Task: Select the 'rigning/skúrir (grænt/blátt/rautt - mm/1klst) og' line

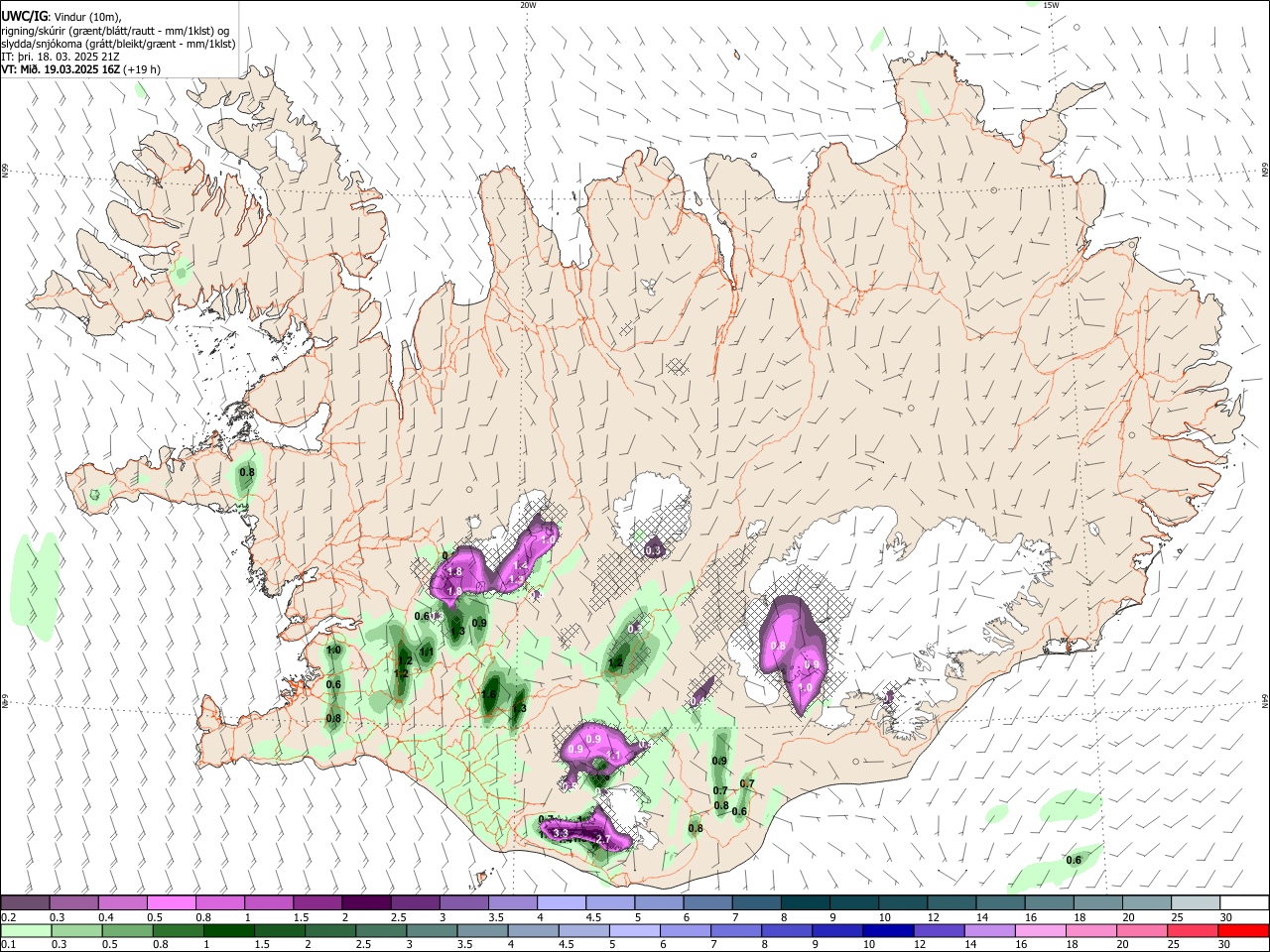Action: pos(115,31)
